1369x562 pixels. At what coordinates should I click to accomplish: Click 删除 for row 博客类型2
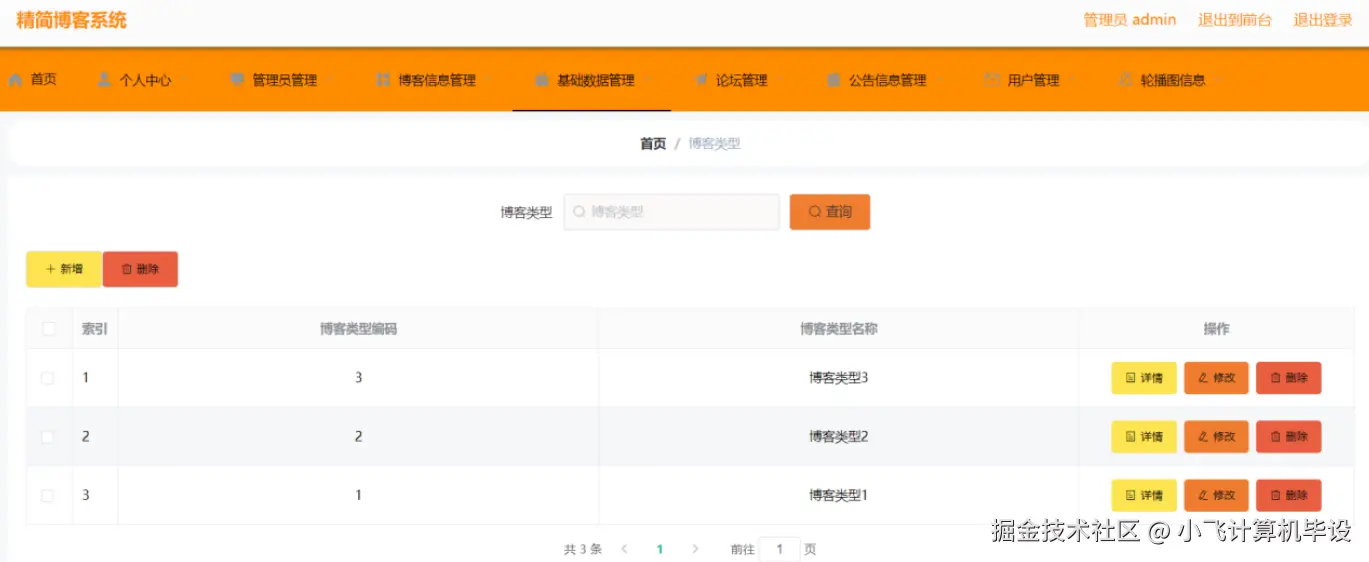[x=1289, y=437]
